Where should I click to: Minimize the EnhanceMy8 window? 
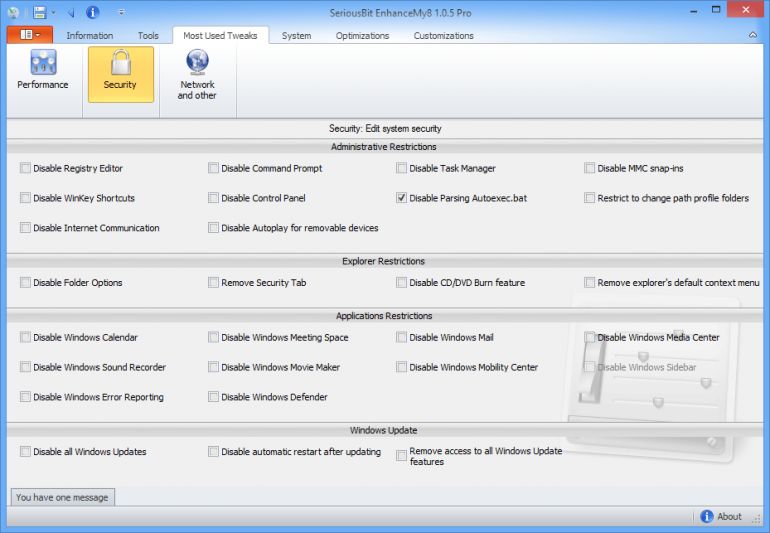click(694, 10)
